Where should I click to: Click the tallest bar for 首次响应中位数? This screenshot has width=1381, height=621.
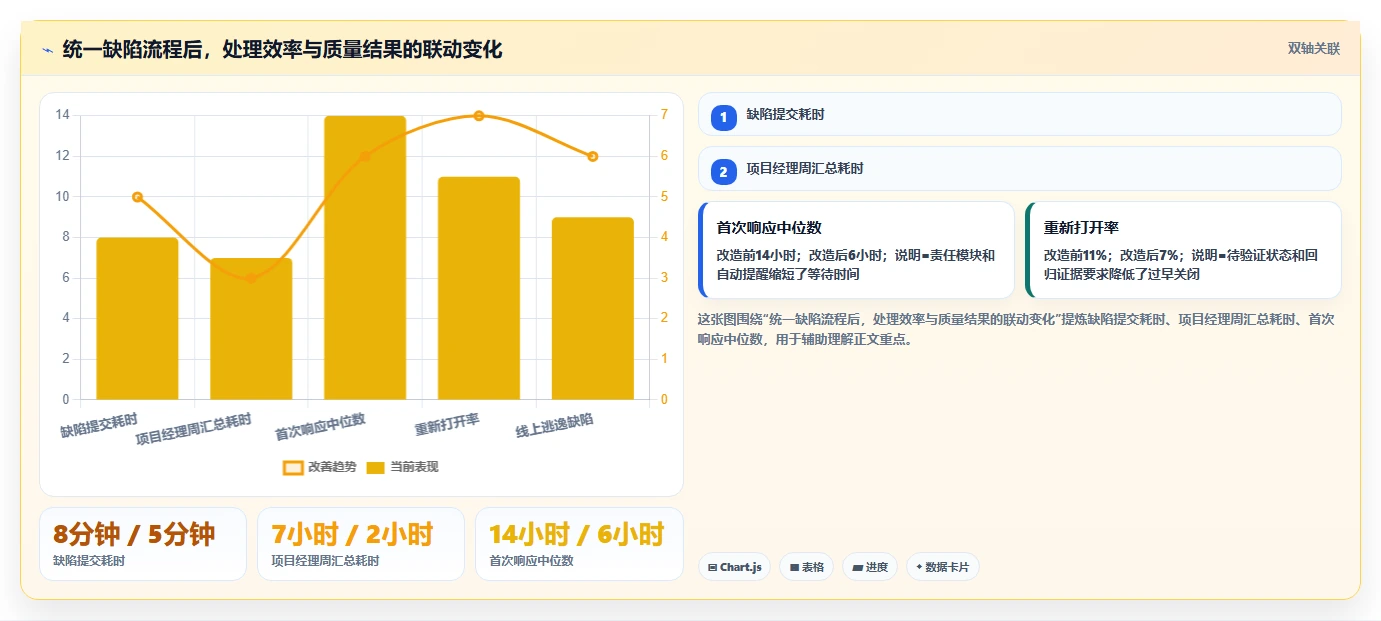pos(365,258)
